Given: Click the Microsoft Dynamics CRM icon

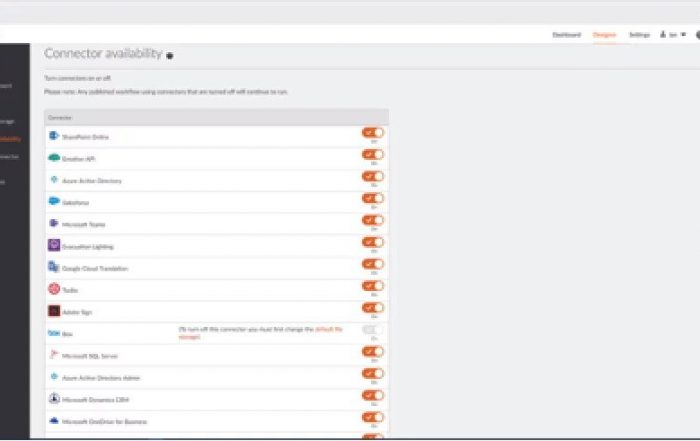Looking at the screenshot, I should click(54, 399).
